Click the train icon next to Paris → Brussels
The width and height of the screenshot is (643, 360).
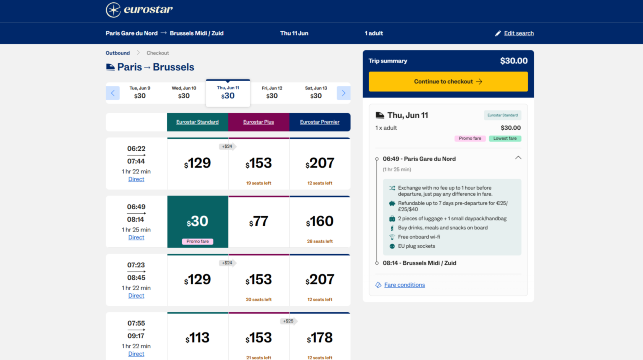tap(110, 67)
